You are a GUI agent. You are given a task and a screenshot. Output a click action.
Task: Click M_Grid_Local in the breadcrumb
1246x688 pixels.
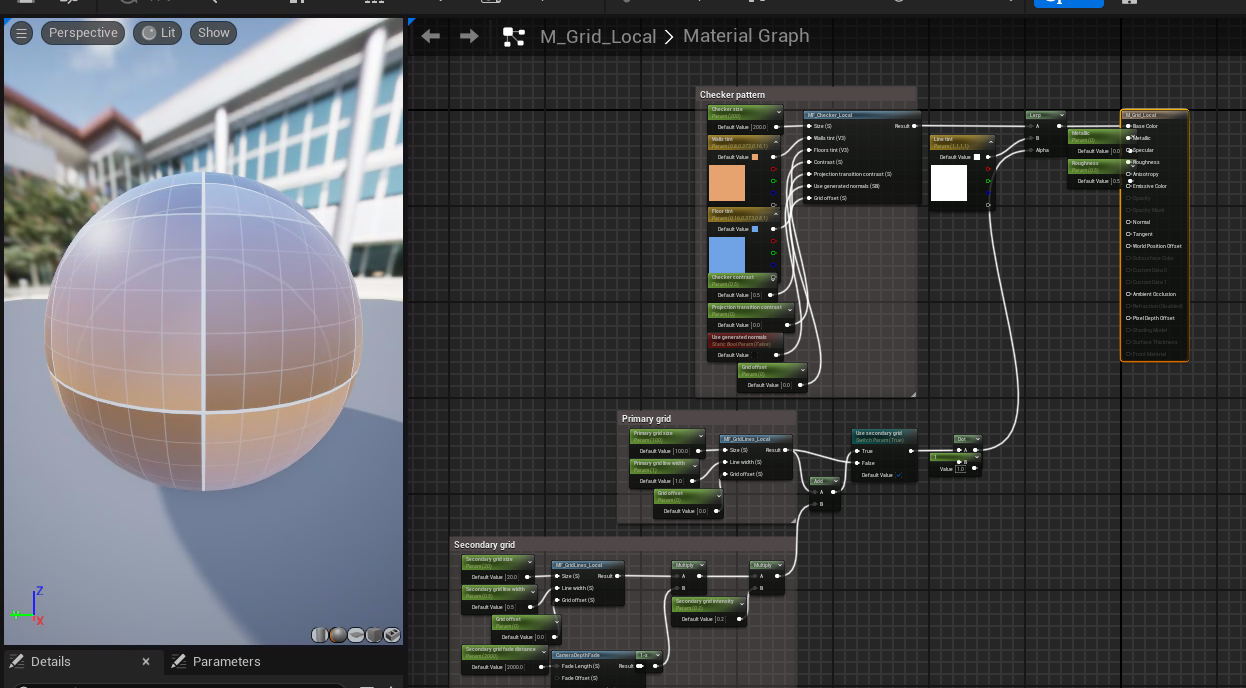click(598, 36)
